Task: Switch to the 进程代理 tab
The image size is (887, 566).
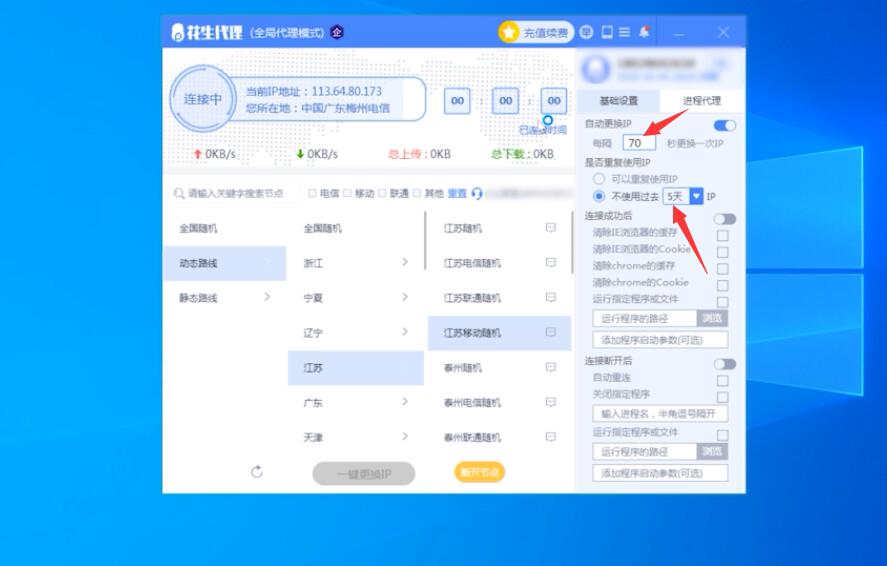Action: click(x=702, y=101)
